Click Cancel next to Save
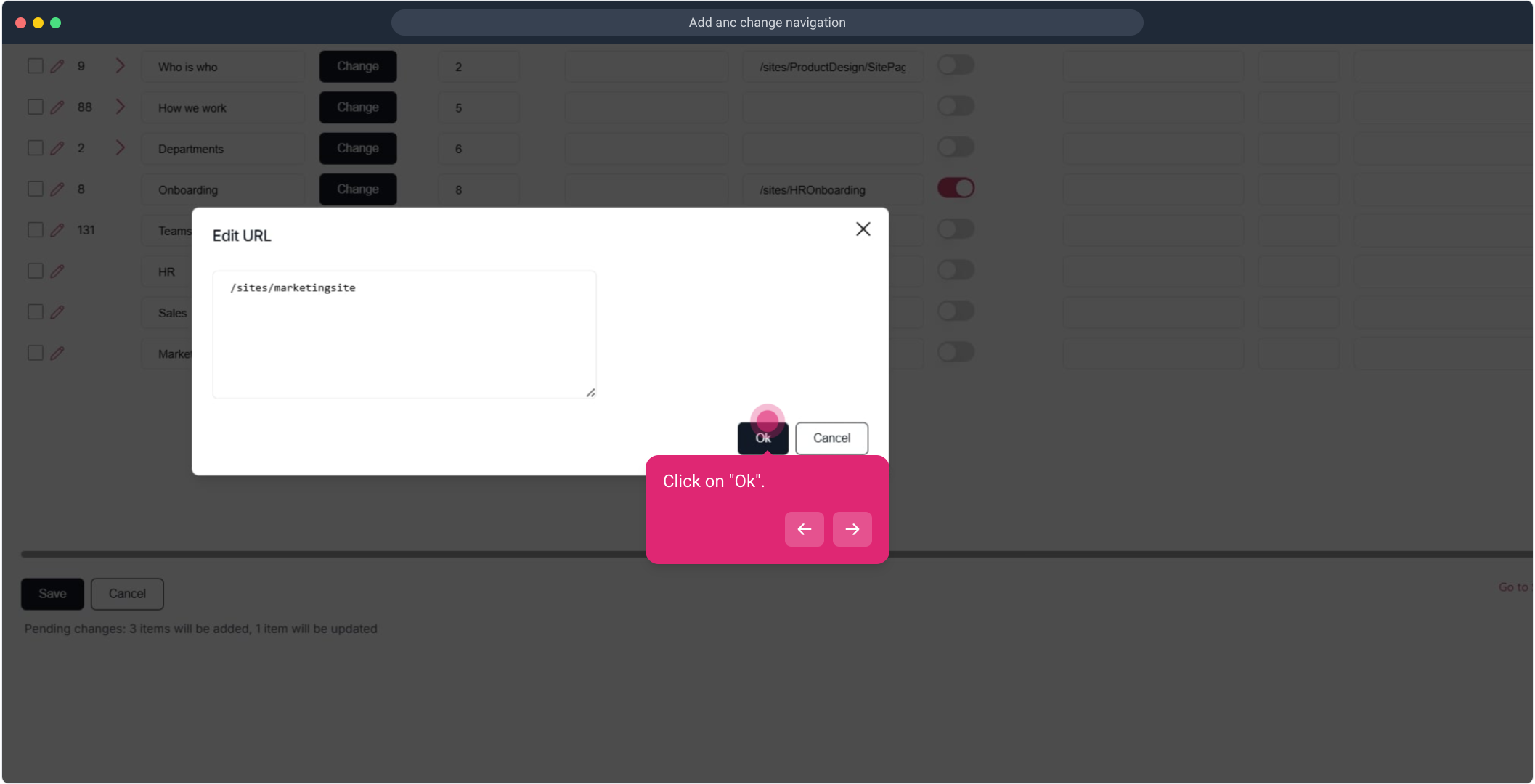Viewport: 1535px width, 784px height. 127,594
